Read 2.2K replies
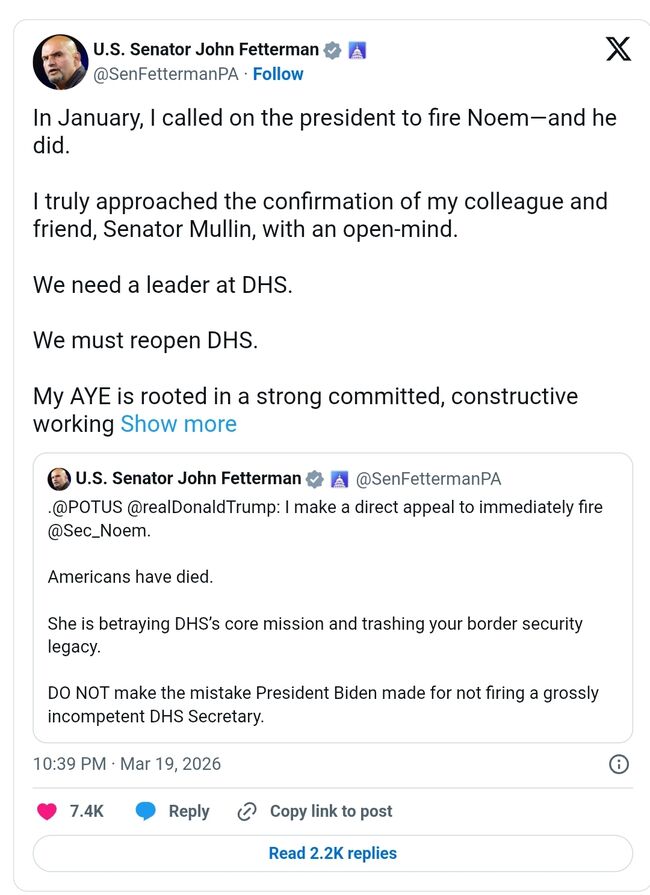 332,853
